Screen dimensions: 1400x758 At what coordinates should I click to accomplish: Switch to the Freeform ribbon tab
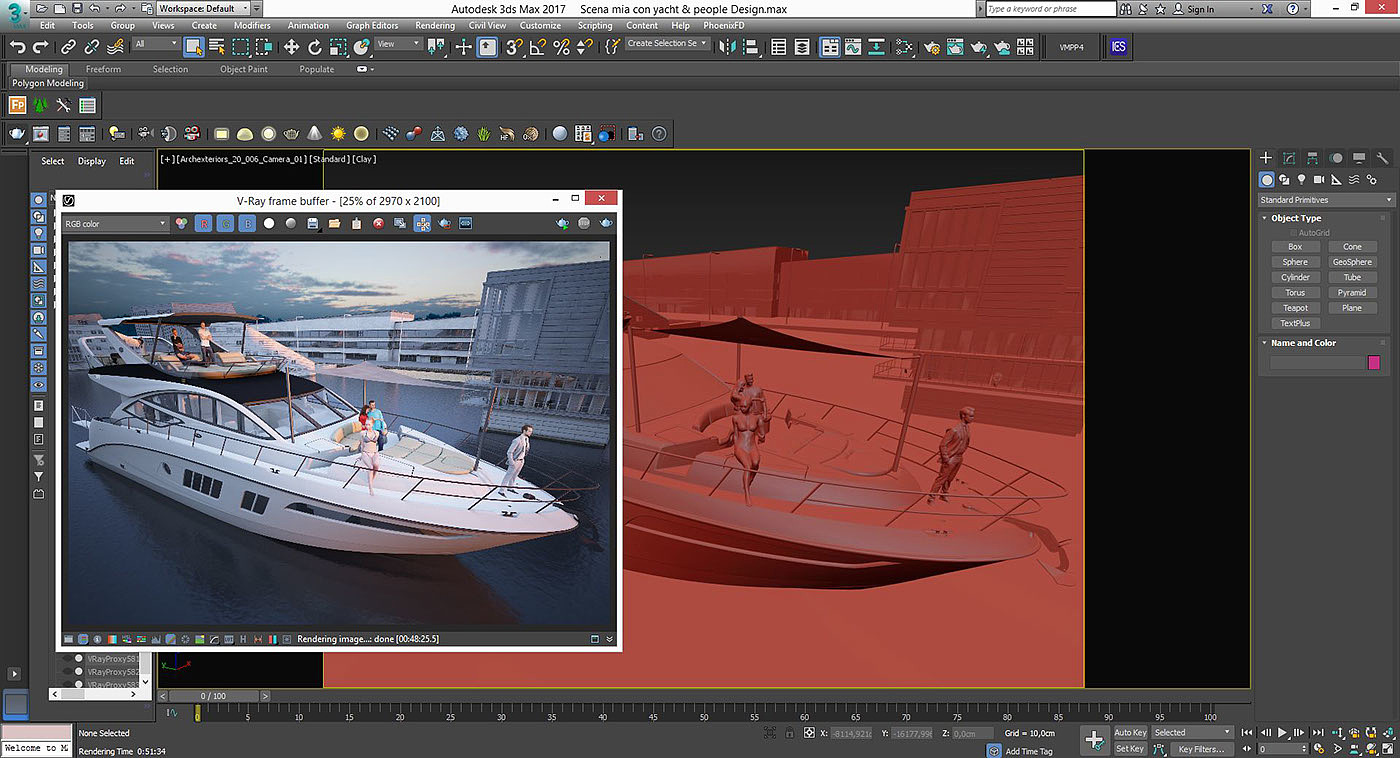pyautogui.click(x=103, y=69)
